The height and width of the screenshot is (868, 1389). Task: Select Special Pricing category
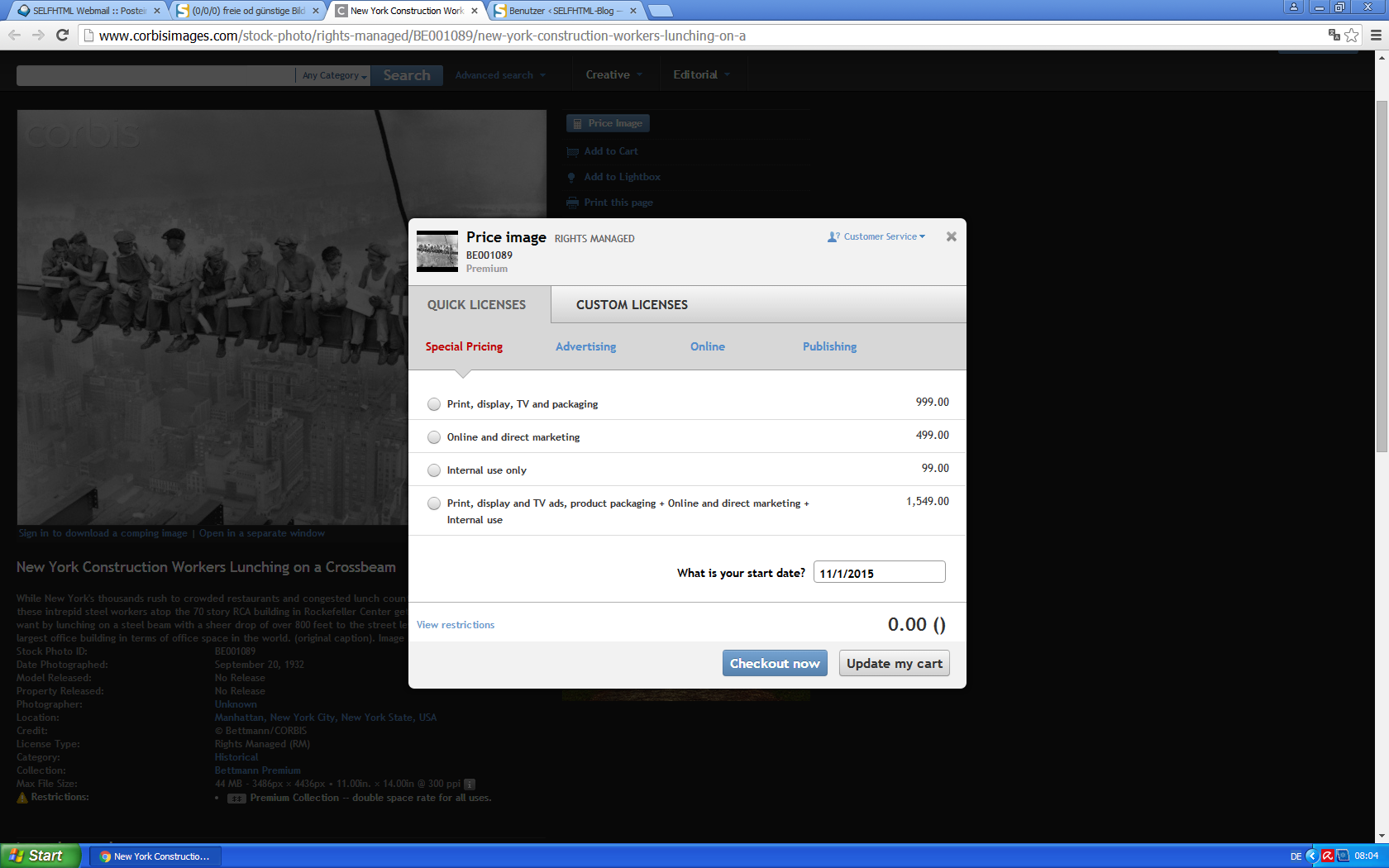click(464, 346)
